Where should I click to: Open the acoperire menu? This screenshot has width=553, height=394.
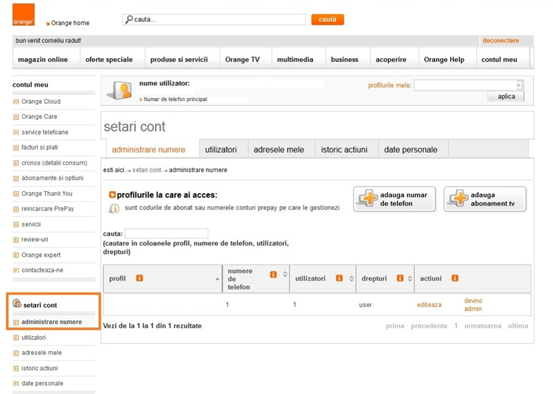coord(391,60)
